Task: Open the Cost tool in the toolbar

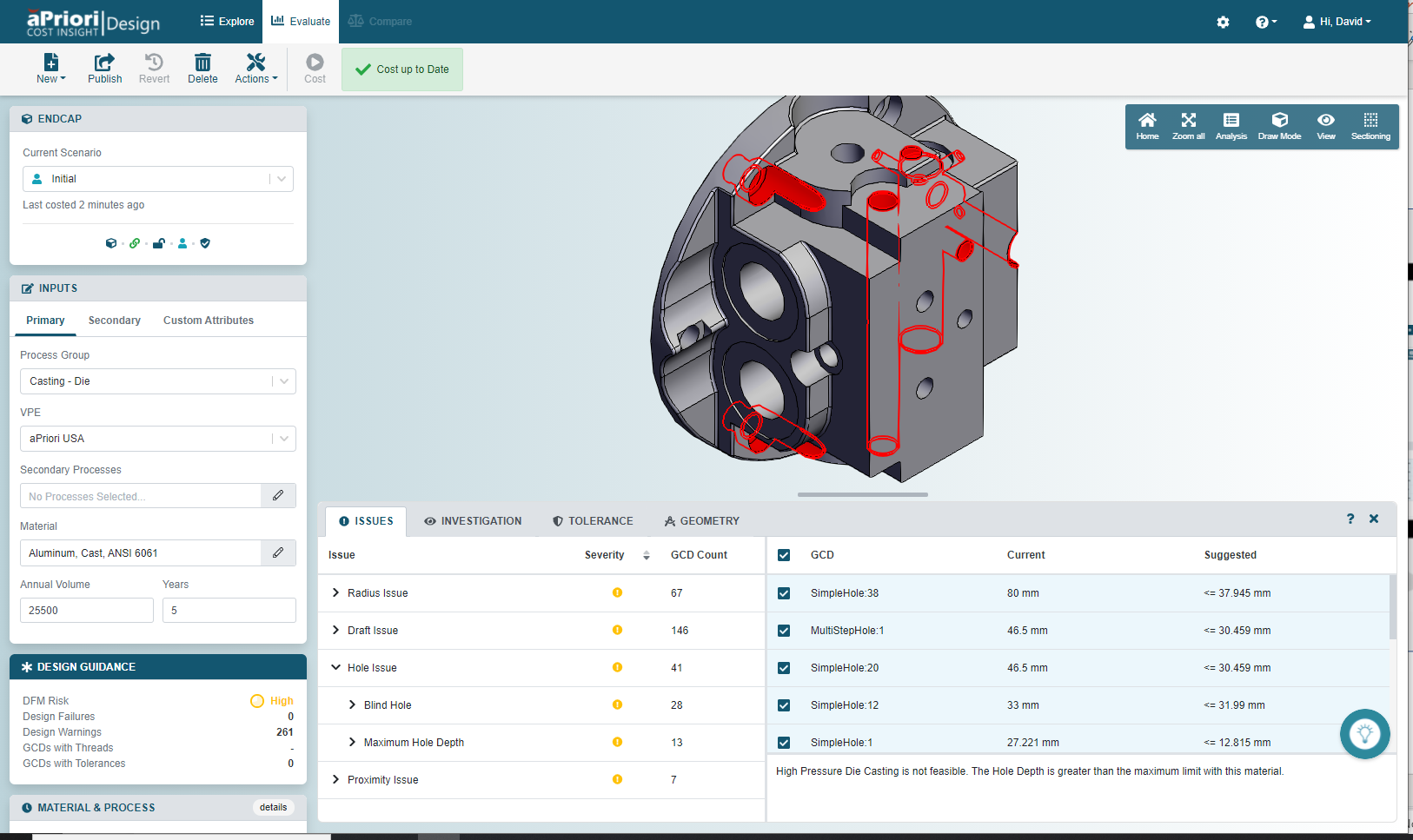Action: tap(314, 68)
